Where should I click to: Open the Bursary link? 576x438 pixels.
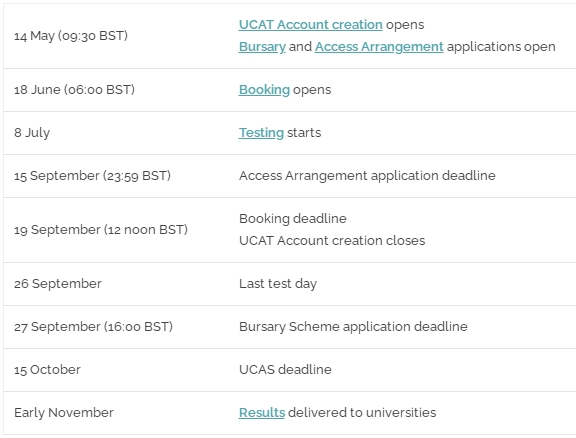pyautogui.click(x=262, y=47)
